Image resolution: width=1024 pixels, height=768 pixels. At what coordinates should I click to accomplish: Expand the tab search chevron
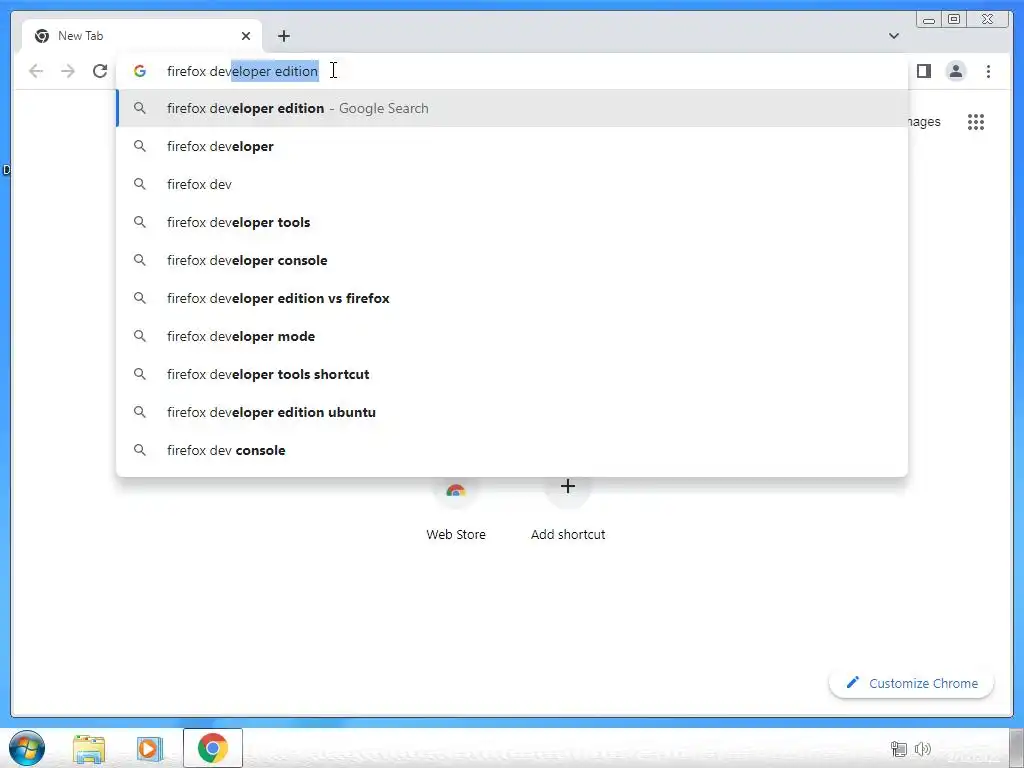click(893, 36)
